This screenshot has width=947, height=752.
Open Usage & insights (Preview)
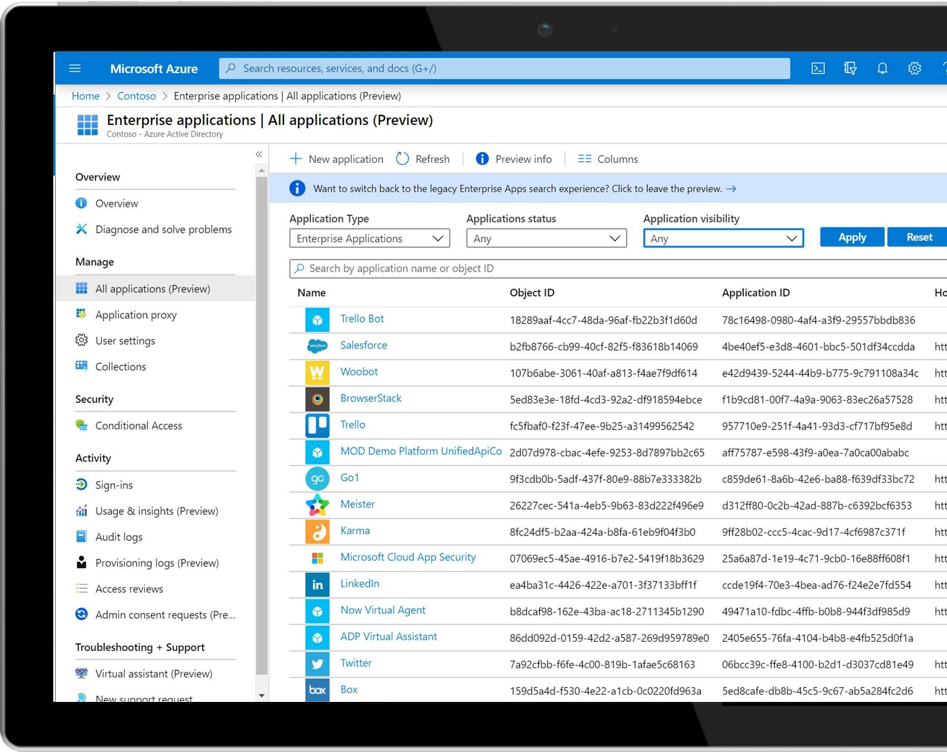pos(156,511)
